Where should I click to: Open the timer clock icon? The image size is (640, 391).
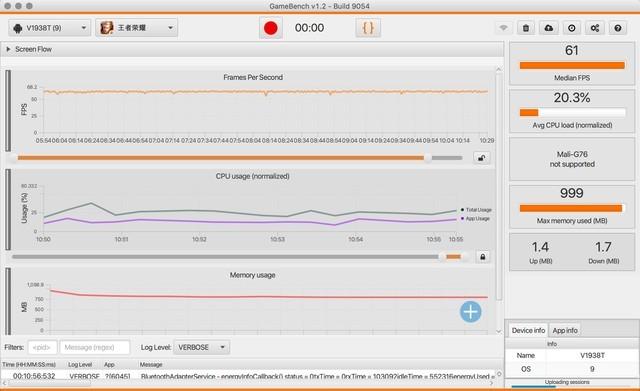571,28
